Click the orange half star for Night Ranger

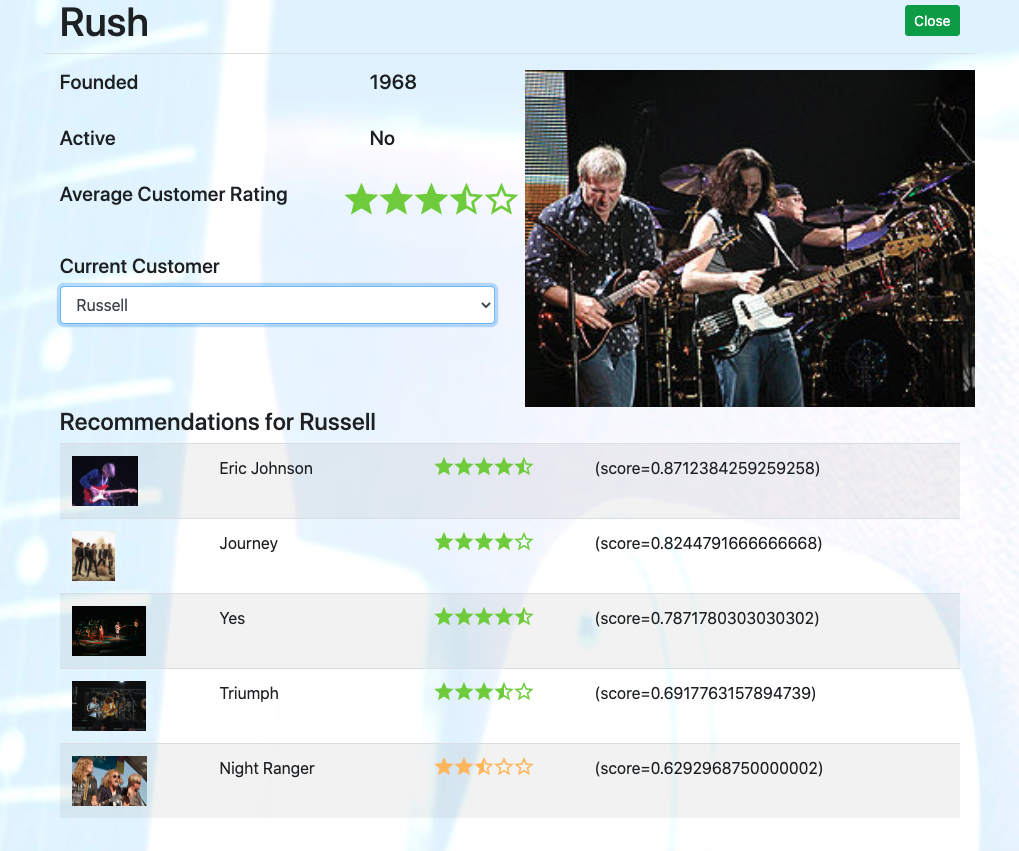click(x=484, y=768)
